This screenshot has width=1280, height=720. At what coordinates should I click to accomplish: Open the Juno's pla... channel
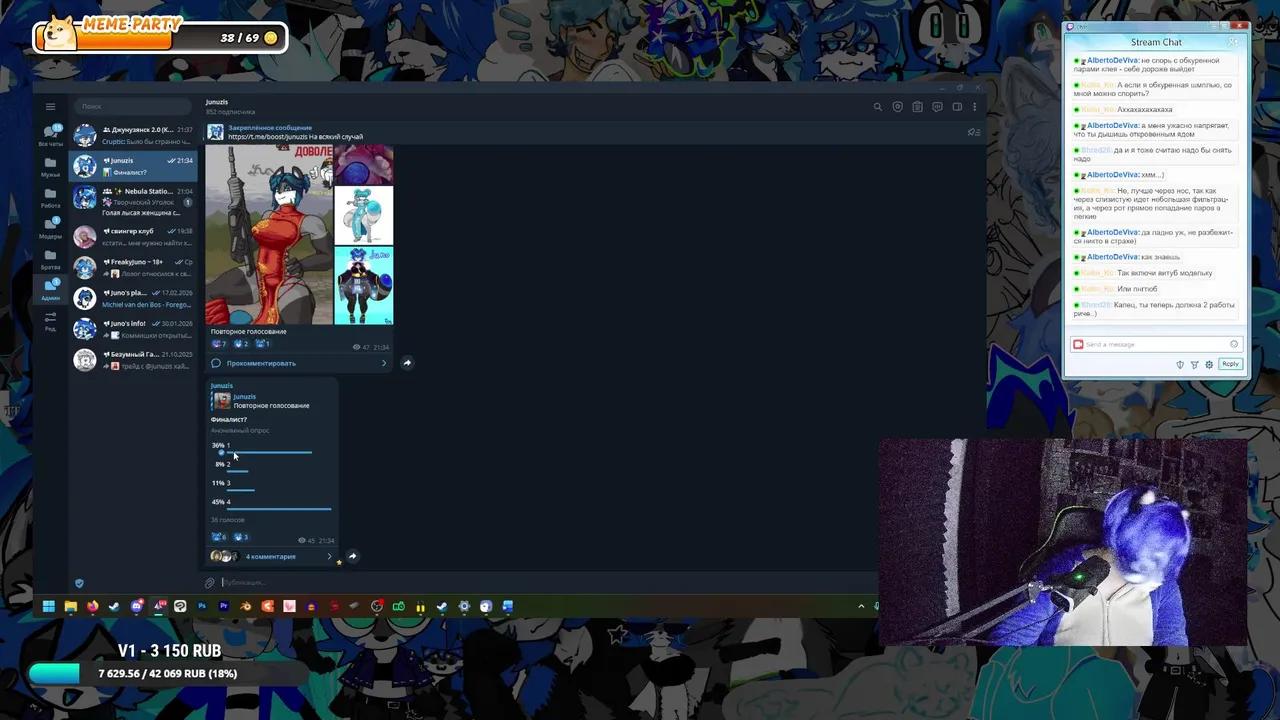133,298
